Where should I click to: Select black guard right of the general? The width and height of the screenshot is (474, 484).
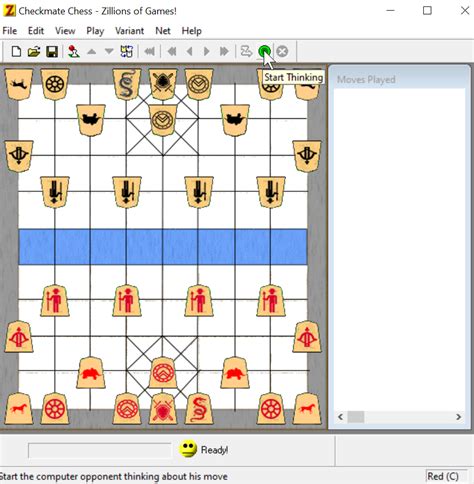[x=199, y=84]
